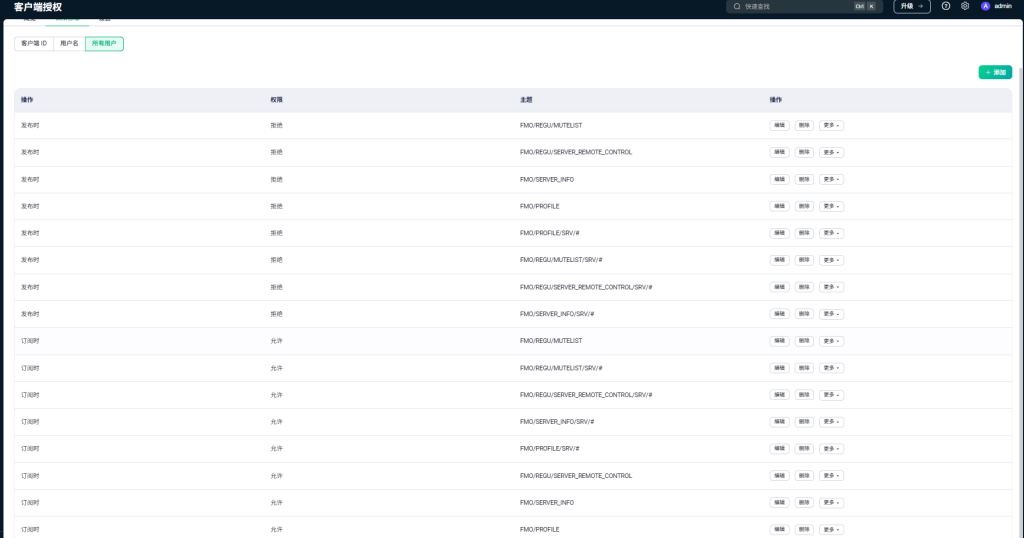This screenshot has width=1024, height=538.
Task: Edit the subscribe FMO/REGU/MUTELIST rule
Action: [779, 341]
